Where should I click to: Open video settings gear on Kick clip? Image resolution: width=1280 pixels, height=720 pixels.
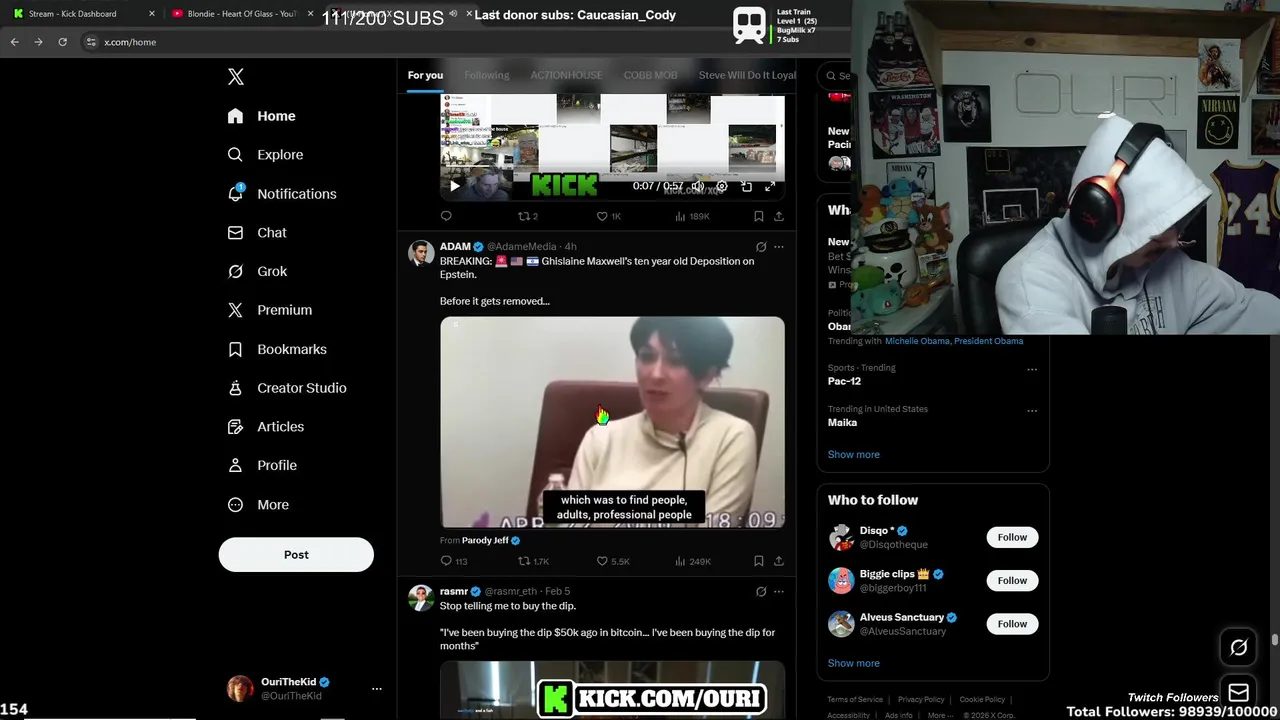[x=722, y=186]
